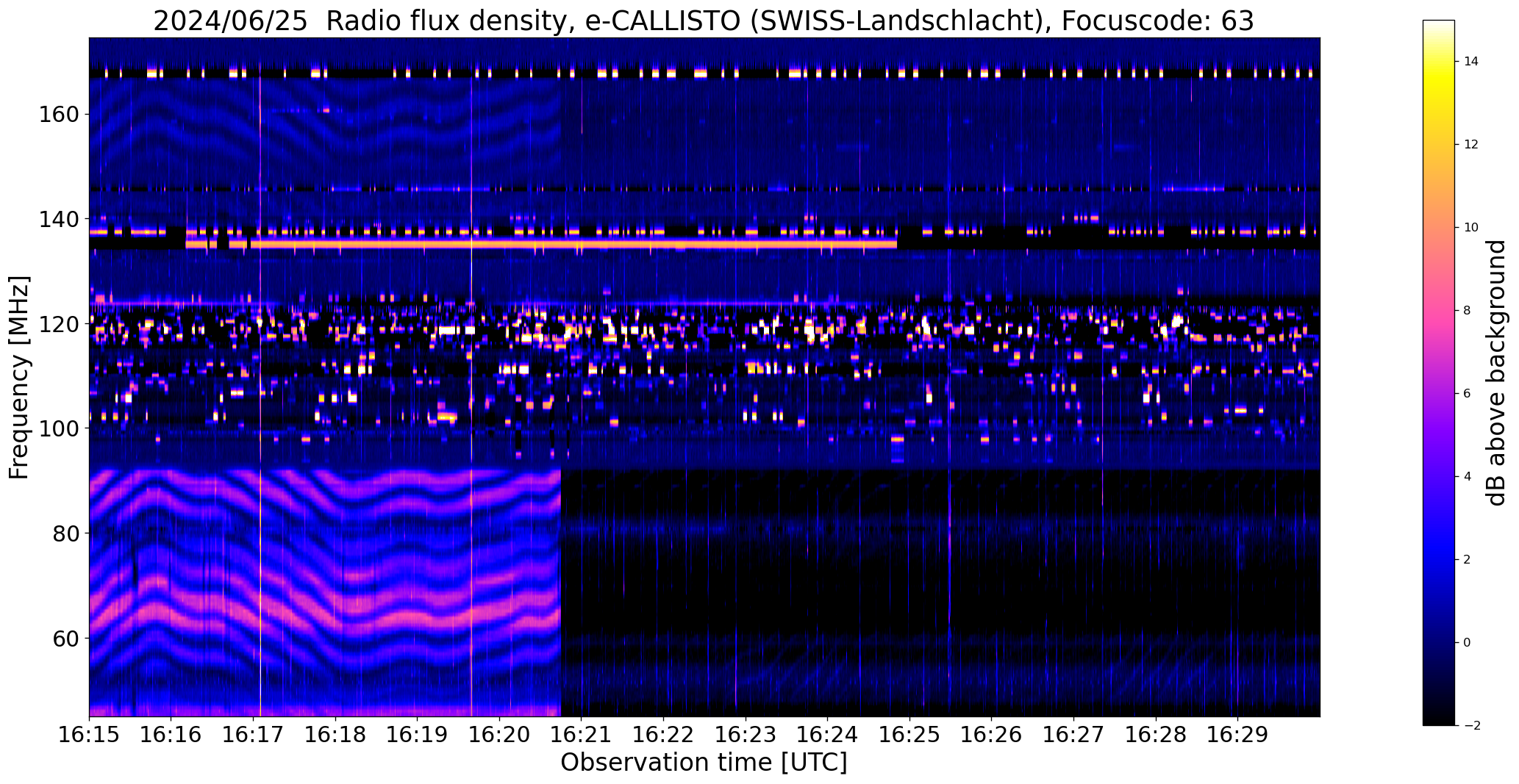This screenshot has width=1519, height=784.
Task: Click the 4 colorbar tick label
Action: (x=1467, y=477)
